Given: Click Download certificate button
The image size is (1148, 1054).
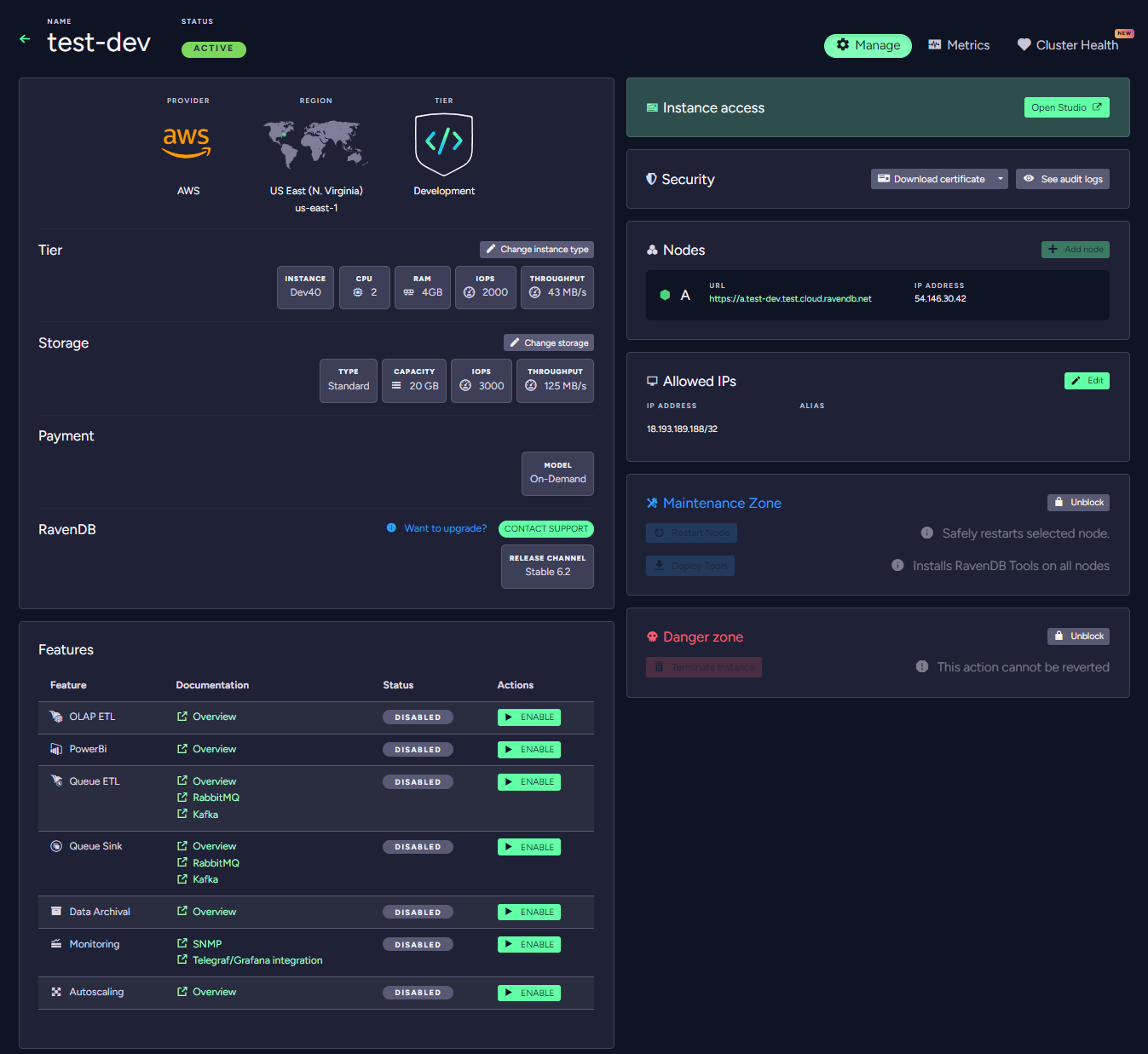Looking at the screenshot, I should [932, 179].
